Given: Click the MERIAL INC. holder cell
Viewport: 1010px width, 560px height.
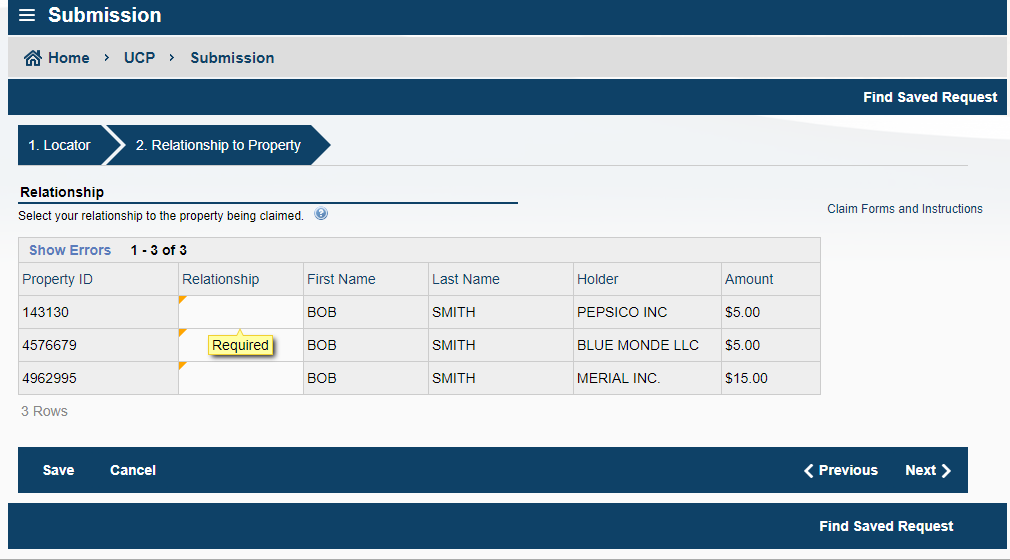Looking at the screenshot, I should click(647, 378).
